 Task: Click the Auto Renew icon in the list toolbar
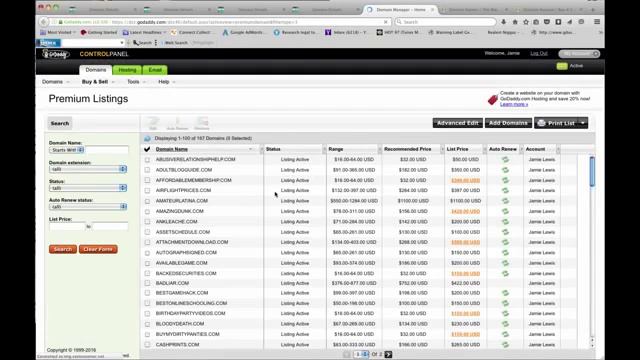pyautogui.click(x=177, y=122)
